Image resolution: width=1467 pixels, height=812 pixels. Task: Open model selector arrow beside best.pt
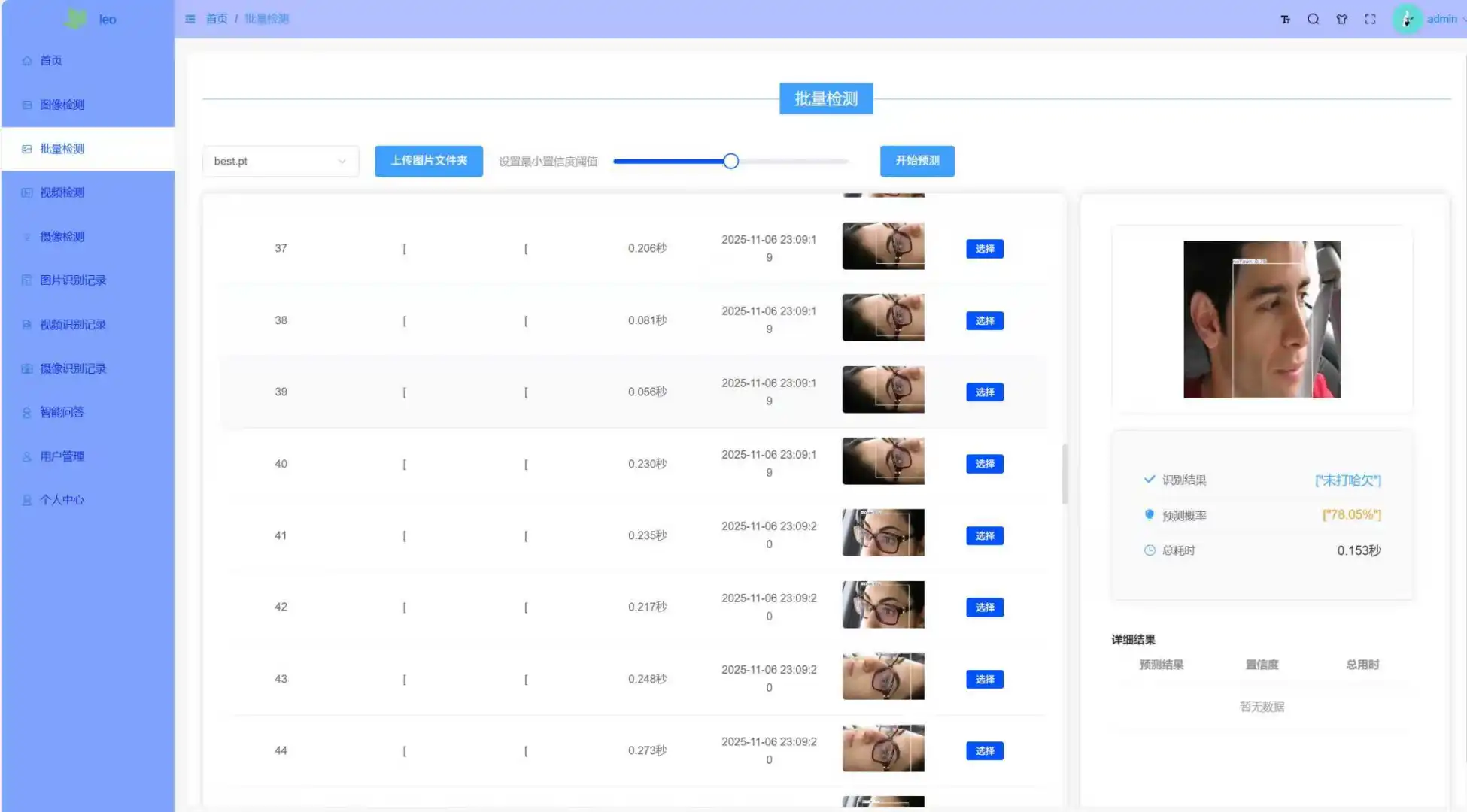tap(342, 161)
